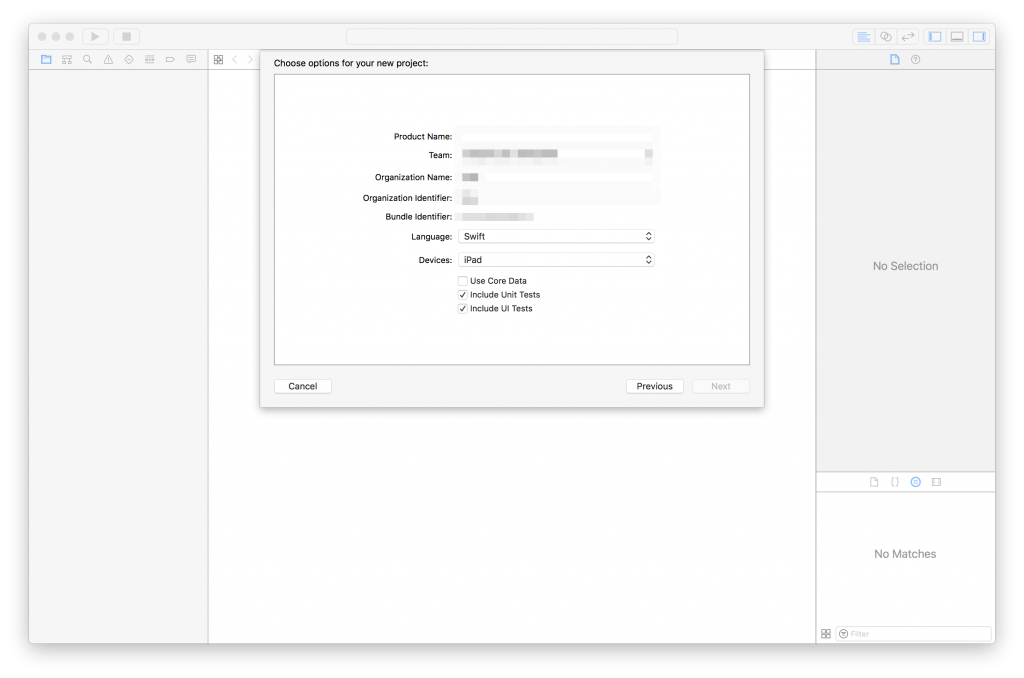Open the Language dropdown showing Swift

pyautogui.click(x=556, y=237)
